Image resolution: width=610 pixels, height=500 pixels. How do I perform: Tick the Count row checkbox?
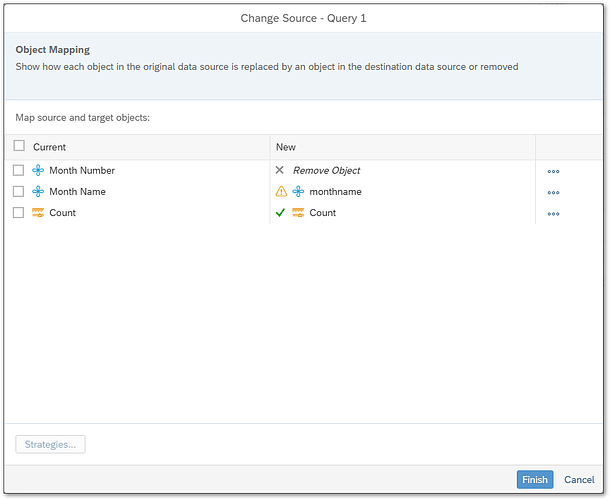pos(19,213)
